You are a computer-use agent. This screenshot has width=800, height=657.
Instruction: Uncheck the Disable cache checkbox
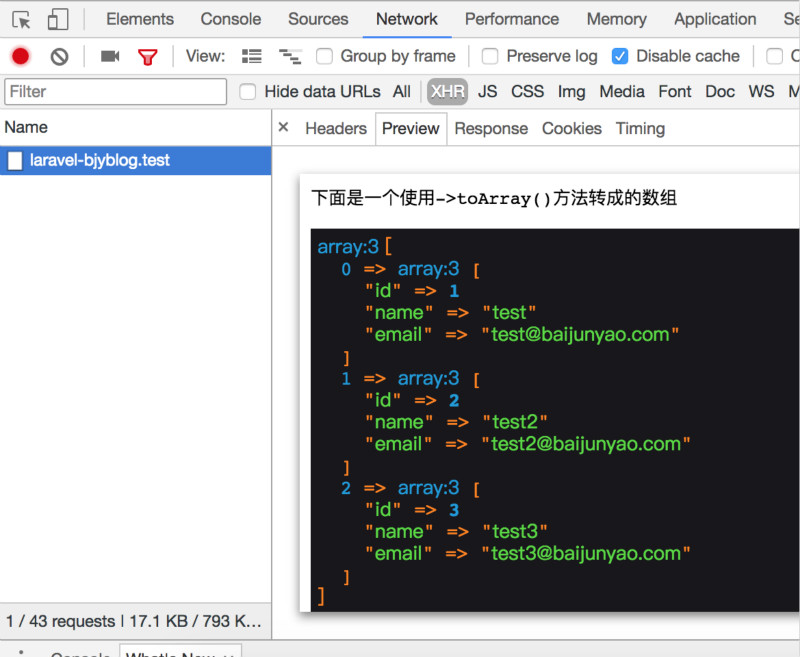[x=620, y=56]
